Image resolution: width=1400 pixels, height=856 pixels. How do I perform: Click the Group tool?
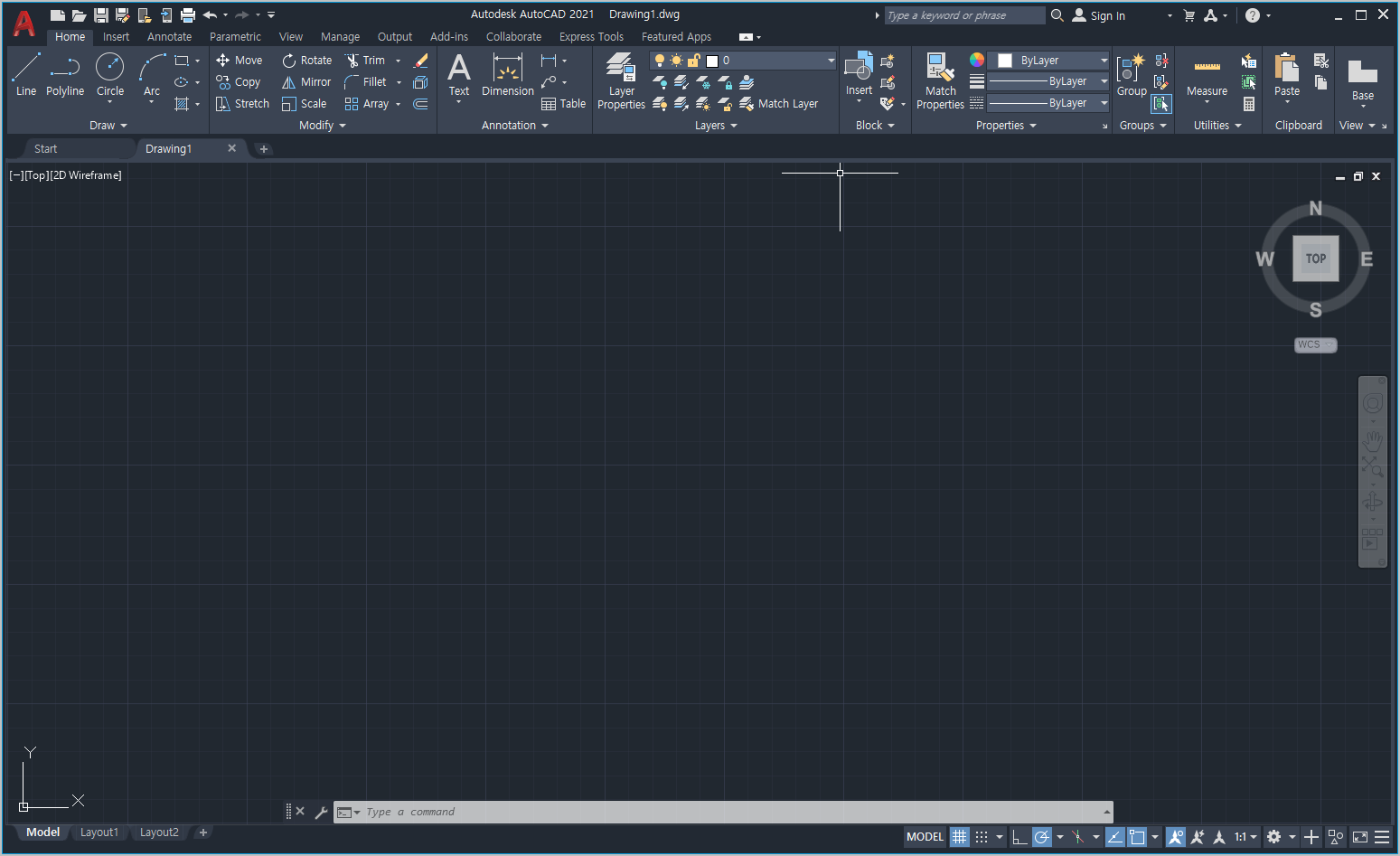(x=1132, y=75)
